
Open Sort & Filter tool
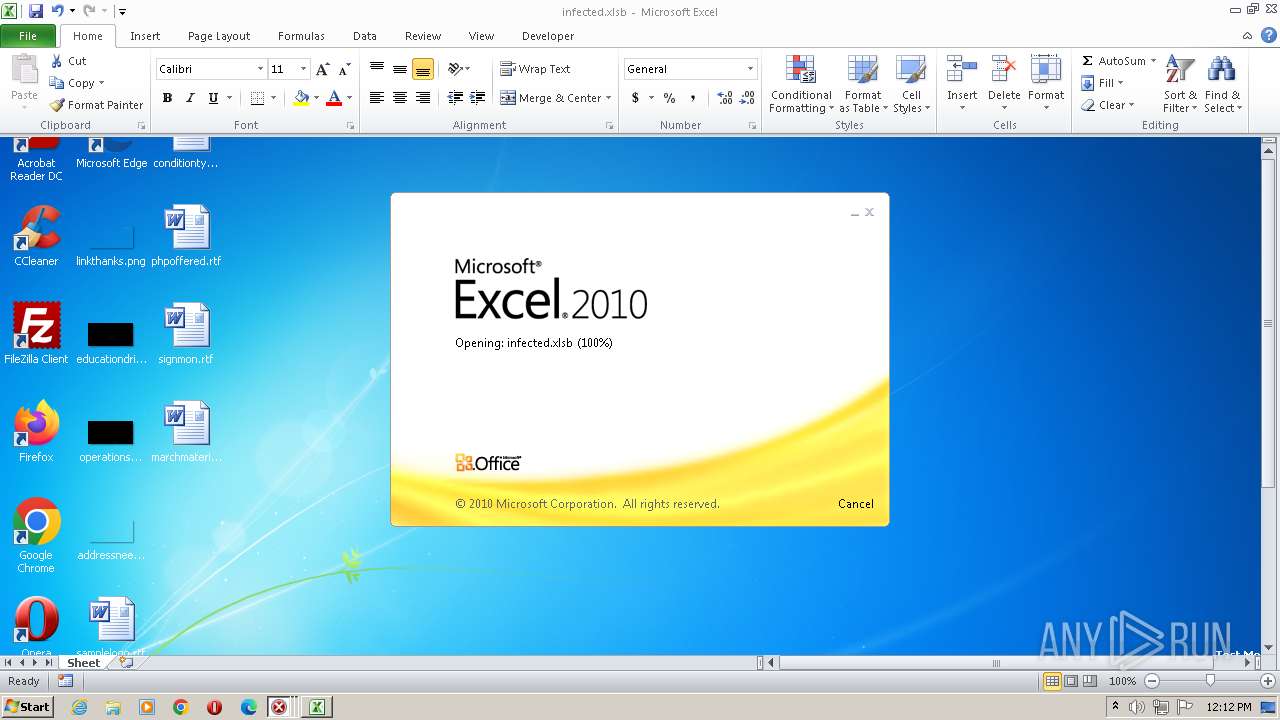[1180, 69]
